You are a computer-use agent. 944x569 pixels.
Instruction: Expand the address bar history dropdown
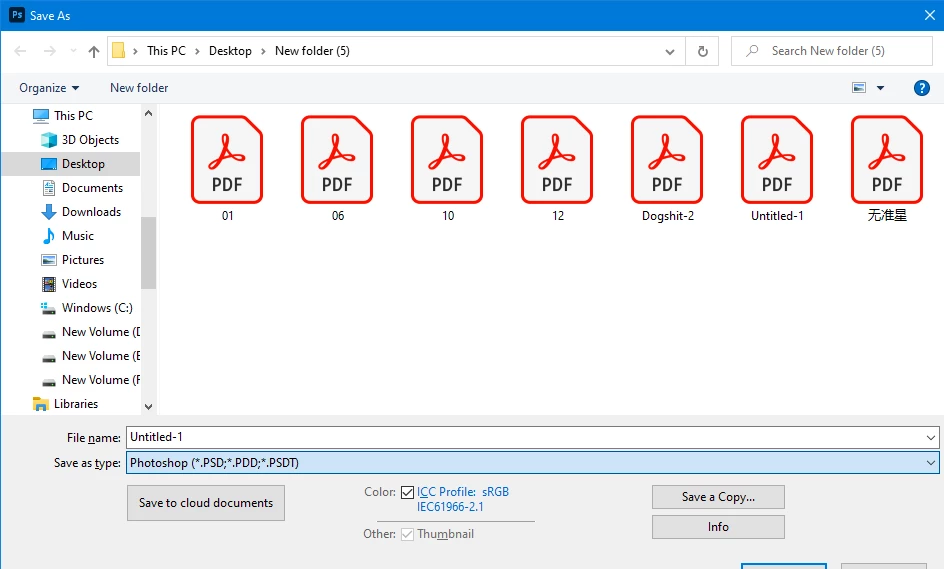coord(669,52)
